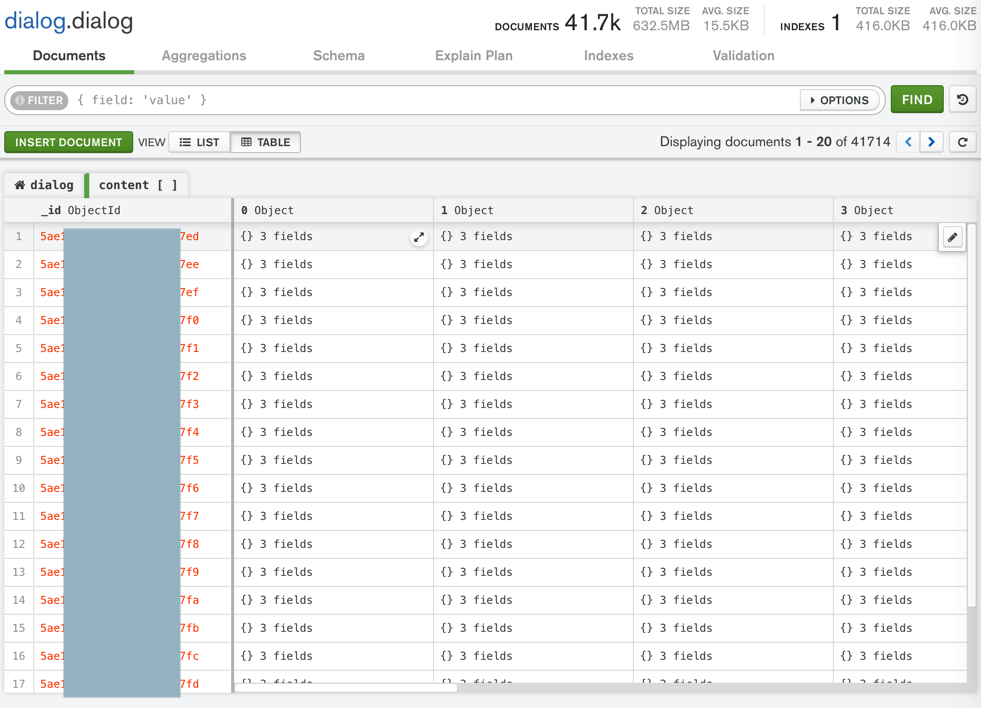981x708 pixels.
Task: Refresh documents with the reload icon
Action: 962,142
